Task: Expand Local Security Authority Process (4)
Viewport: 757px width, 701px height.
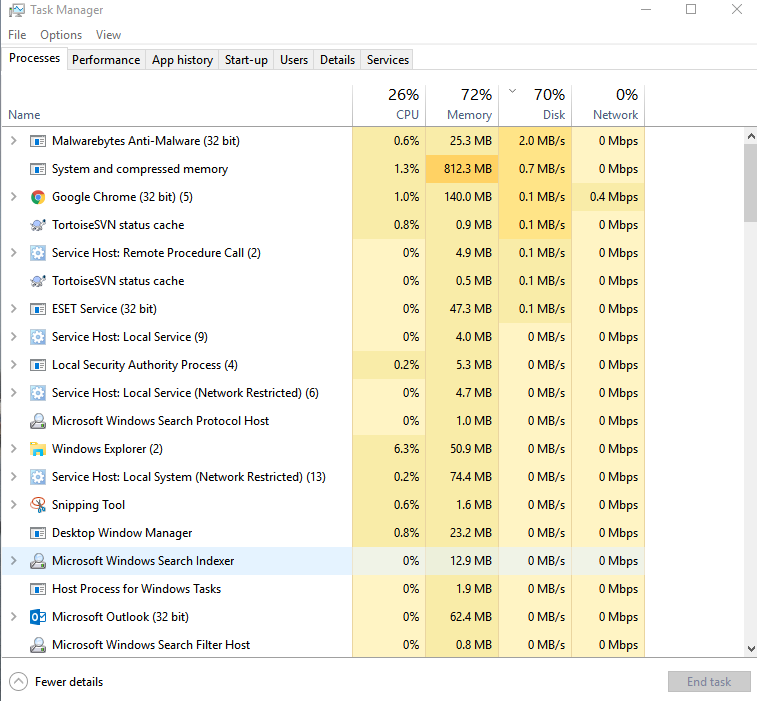Action: (x=14, y=365)
